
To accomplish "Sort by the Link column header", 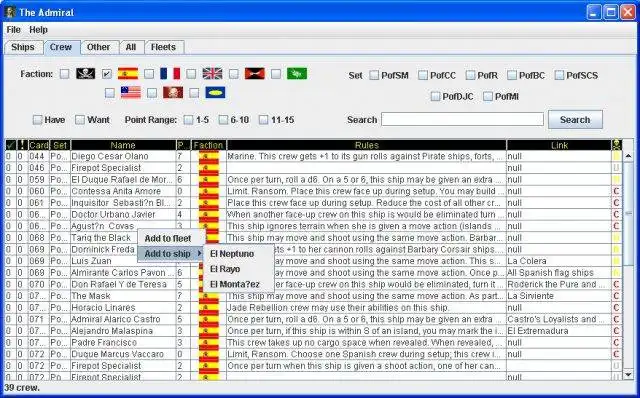I will 559,145.
